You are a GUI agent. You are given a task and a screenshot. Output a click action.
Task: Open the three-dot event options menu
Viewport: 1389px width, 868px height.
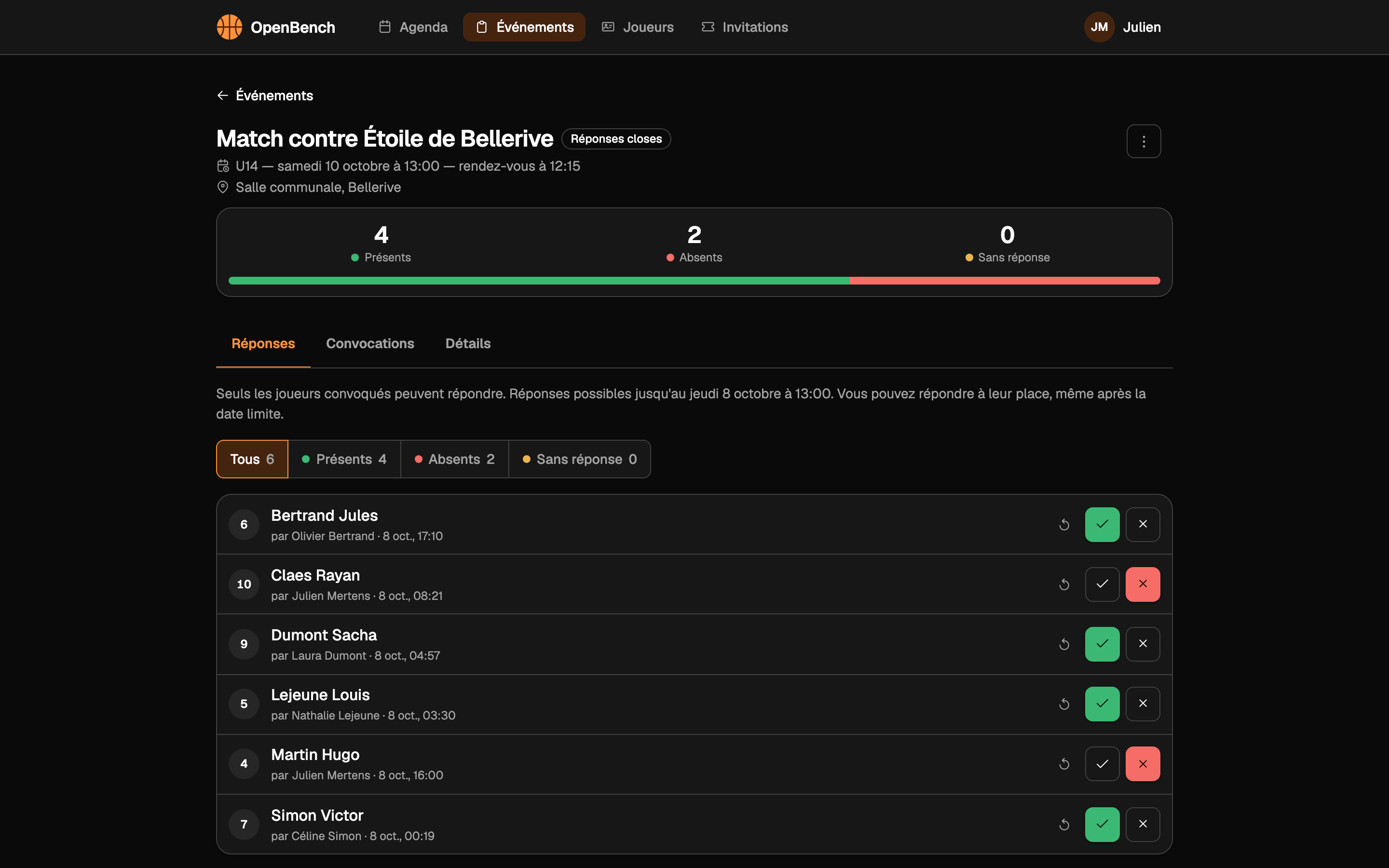point(1144,141)
